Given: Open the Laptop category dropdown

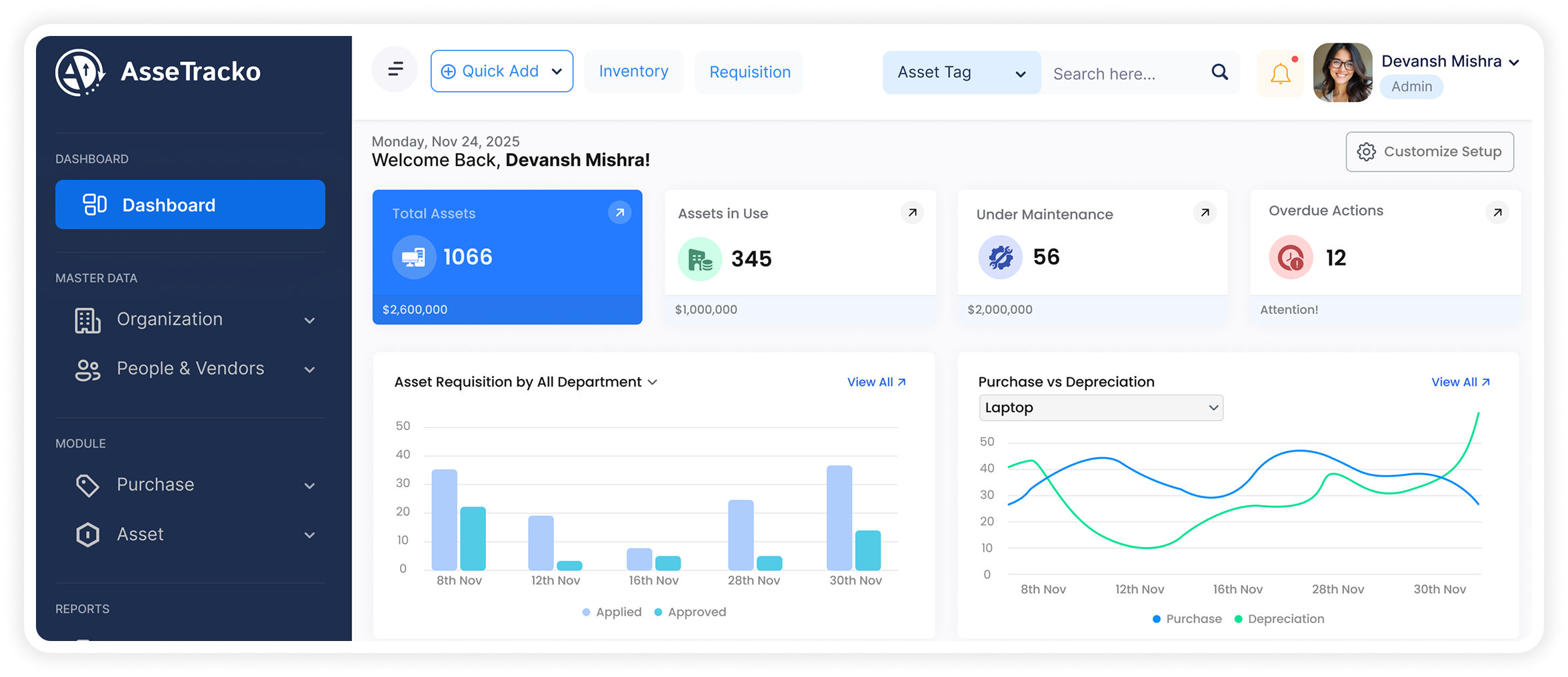Looking at the screenshot, I should pyautogui.click(x=1101, y=408).
